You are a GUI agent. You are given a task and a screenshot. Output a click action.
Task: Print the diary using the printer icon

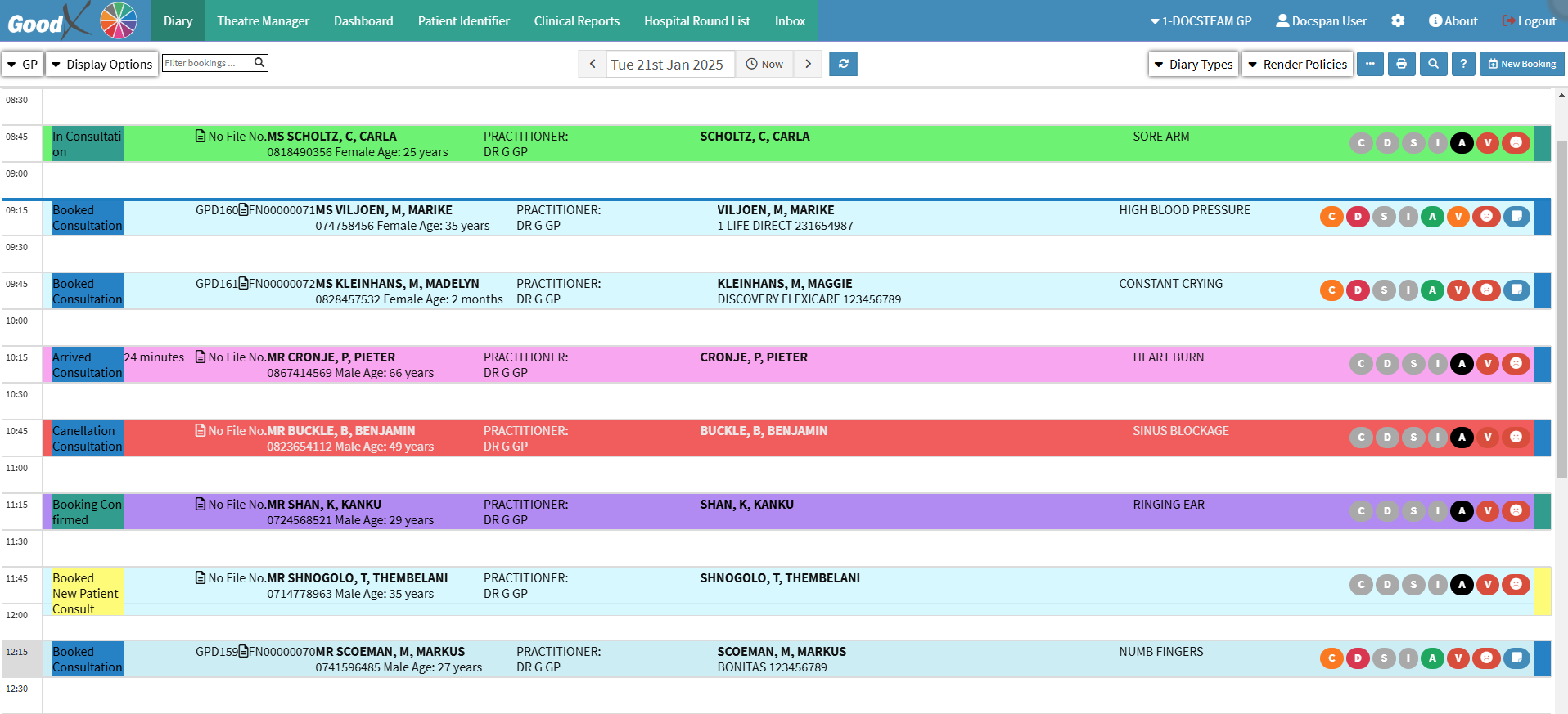[x=1401, y=64]
